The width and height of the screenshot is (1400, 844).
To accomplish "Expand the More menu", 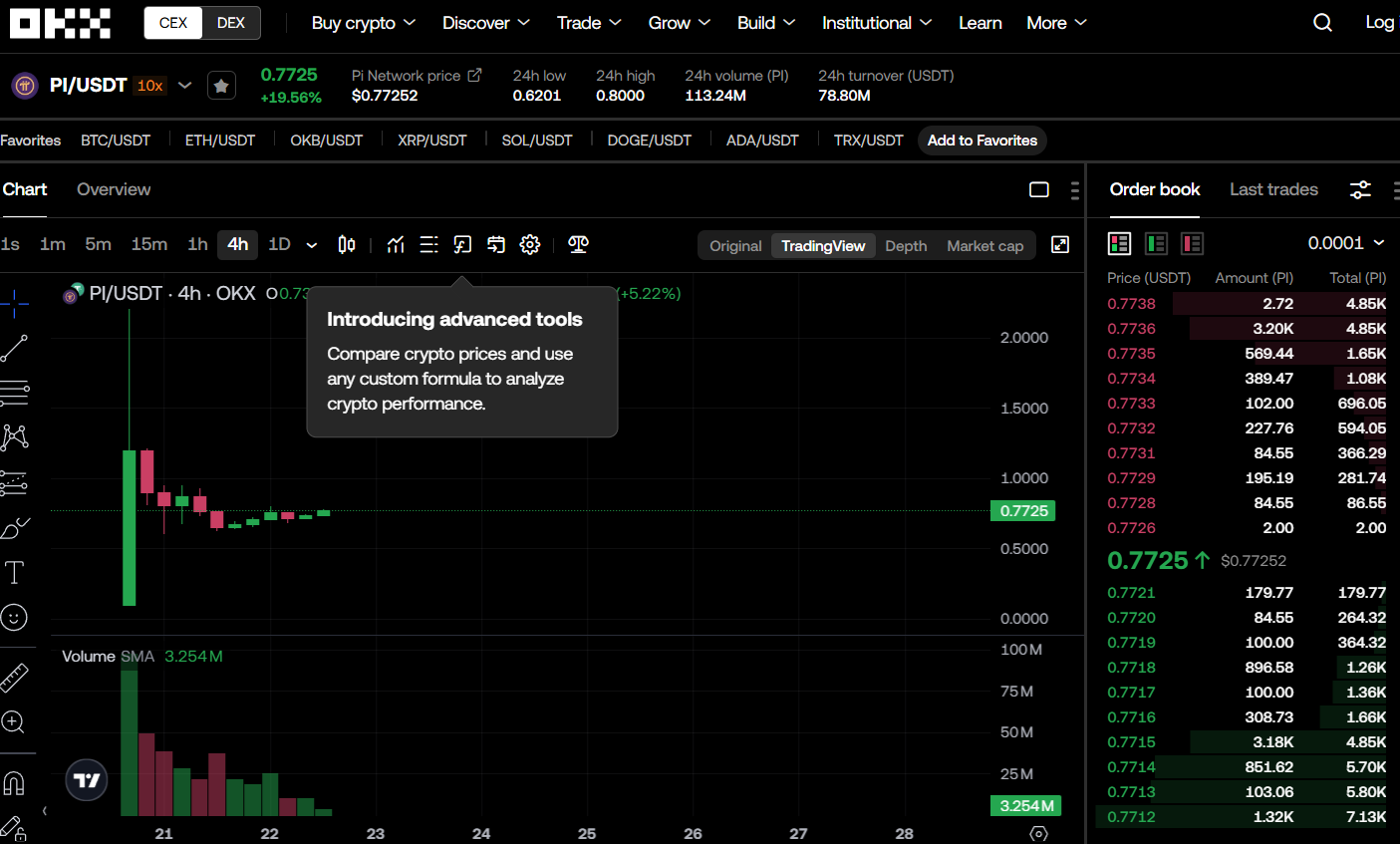I will coord(1056,23).
